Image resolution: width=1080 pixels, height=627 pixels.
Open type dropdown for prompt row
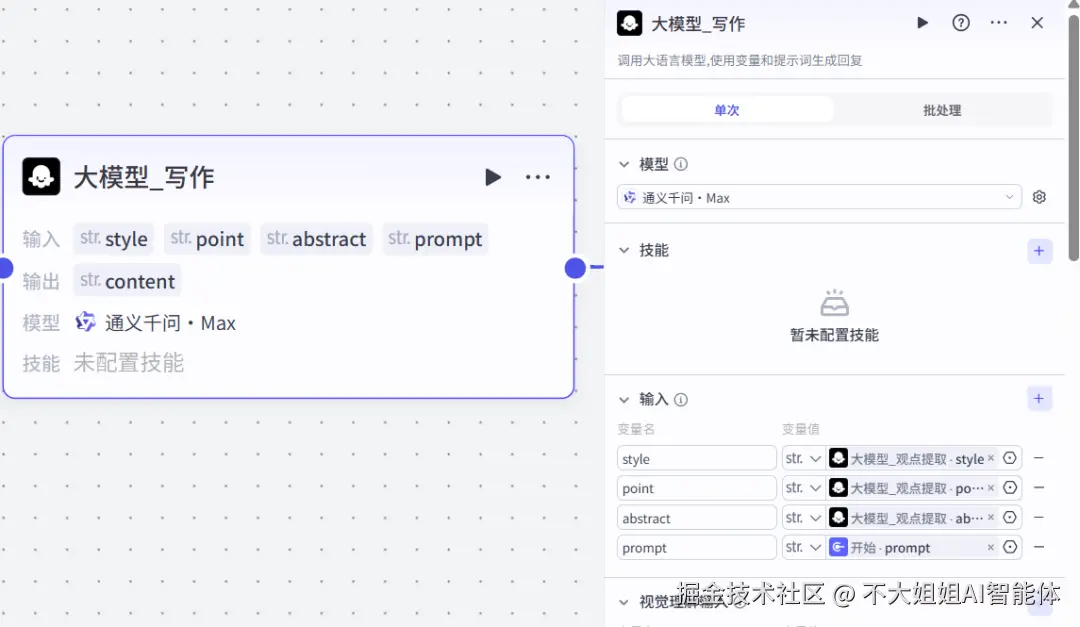(803, 547)
